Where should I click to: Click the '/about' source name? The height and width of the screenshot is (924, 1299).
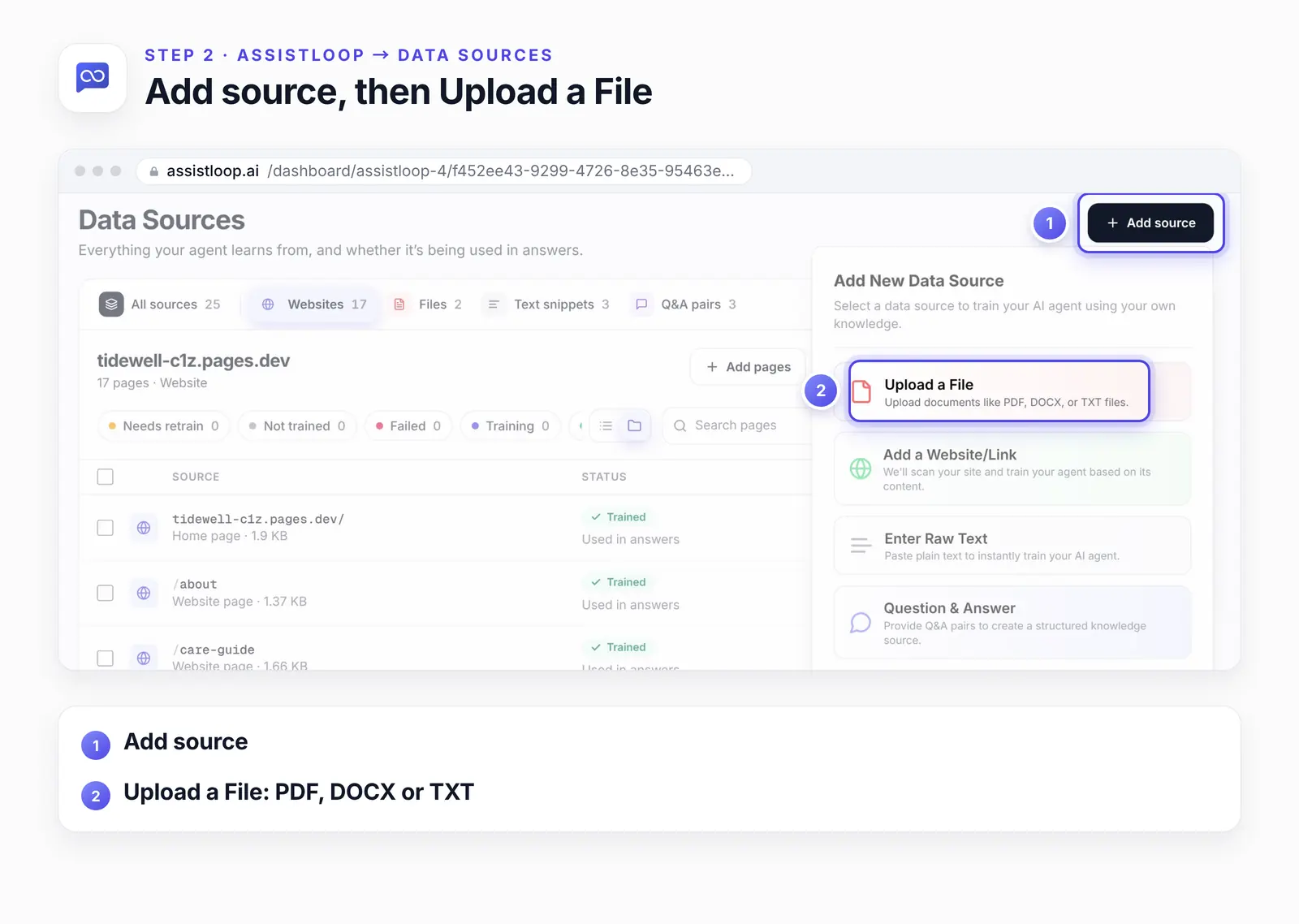(x=195, y=584)
